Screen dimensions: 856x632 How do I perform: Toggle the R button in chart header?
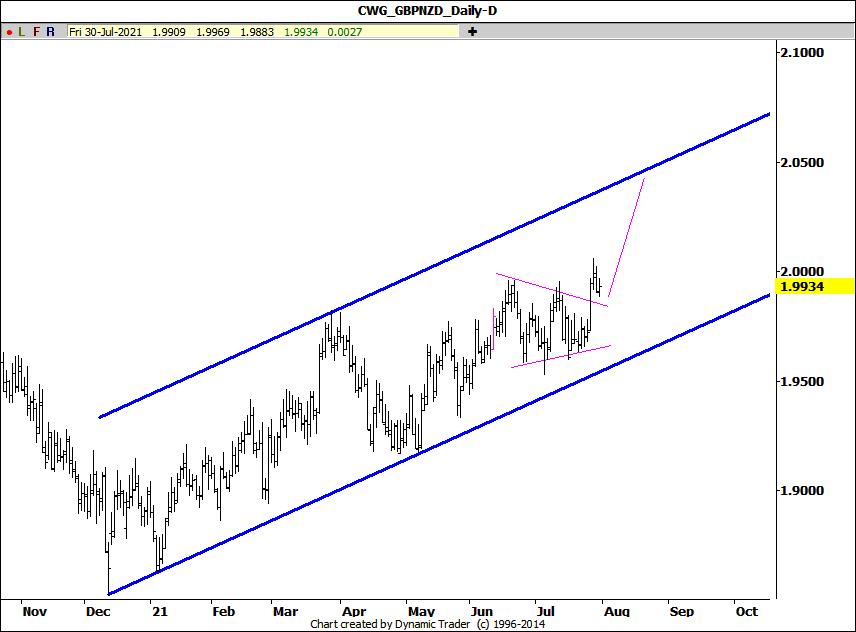pyautogui.click(x=50, y=32)
